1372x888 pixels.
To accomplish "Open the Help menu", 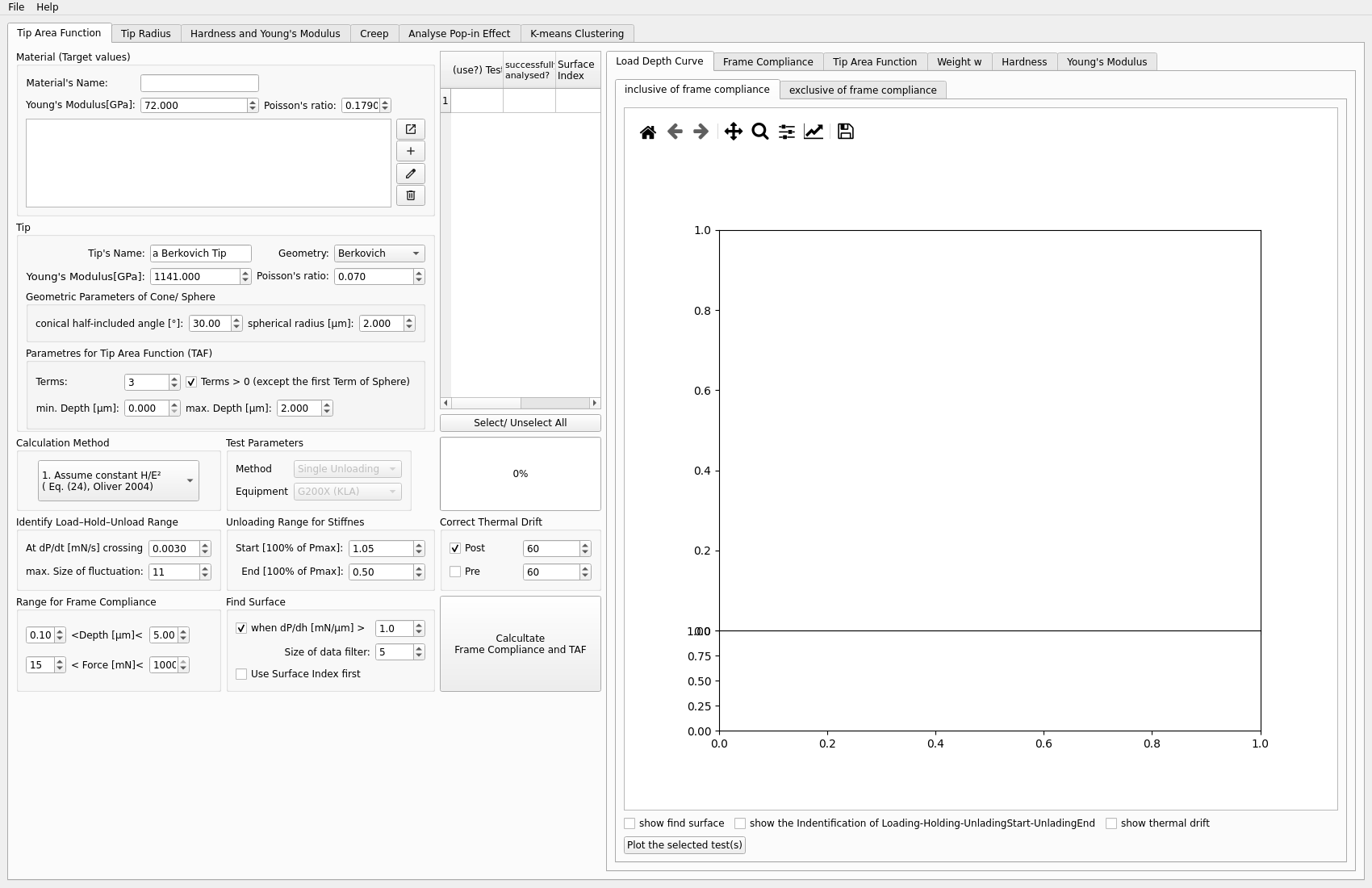I will (x=48, y=7).
